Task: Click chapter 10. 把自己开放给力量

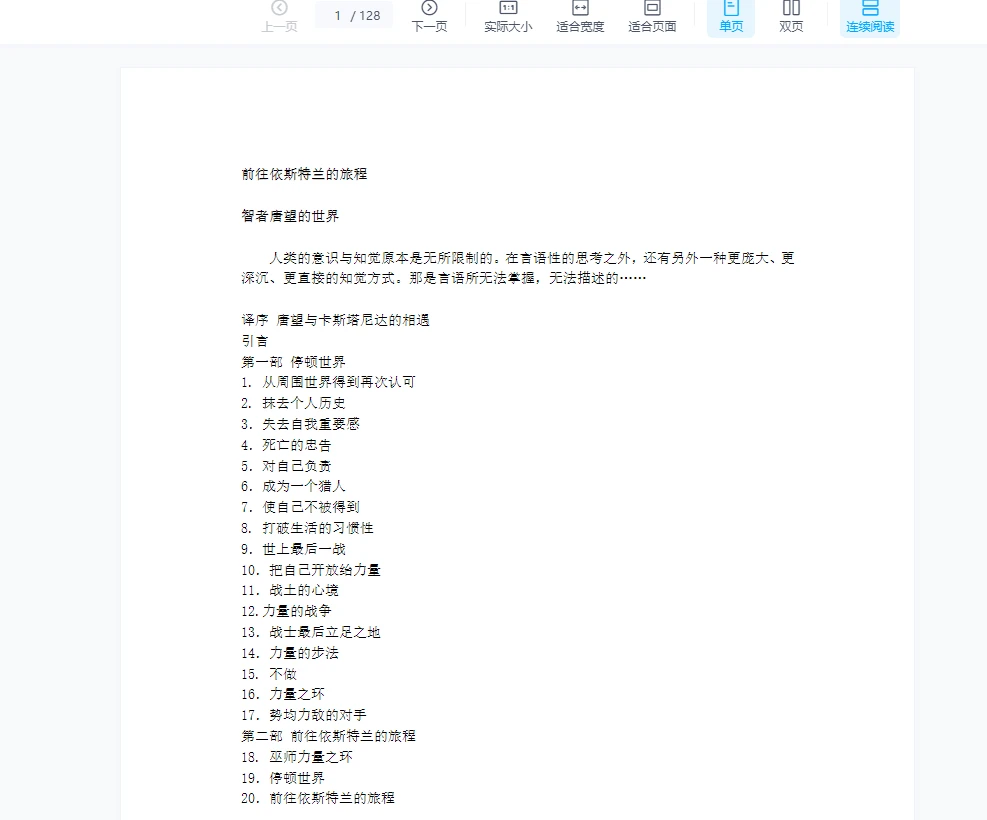Action: 311,570
